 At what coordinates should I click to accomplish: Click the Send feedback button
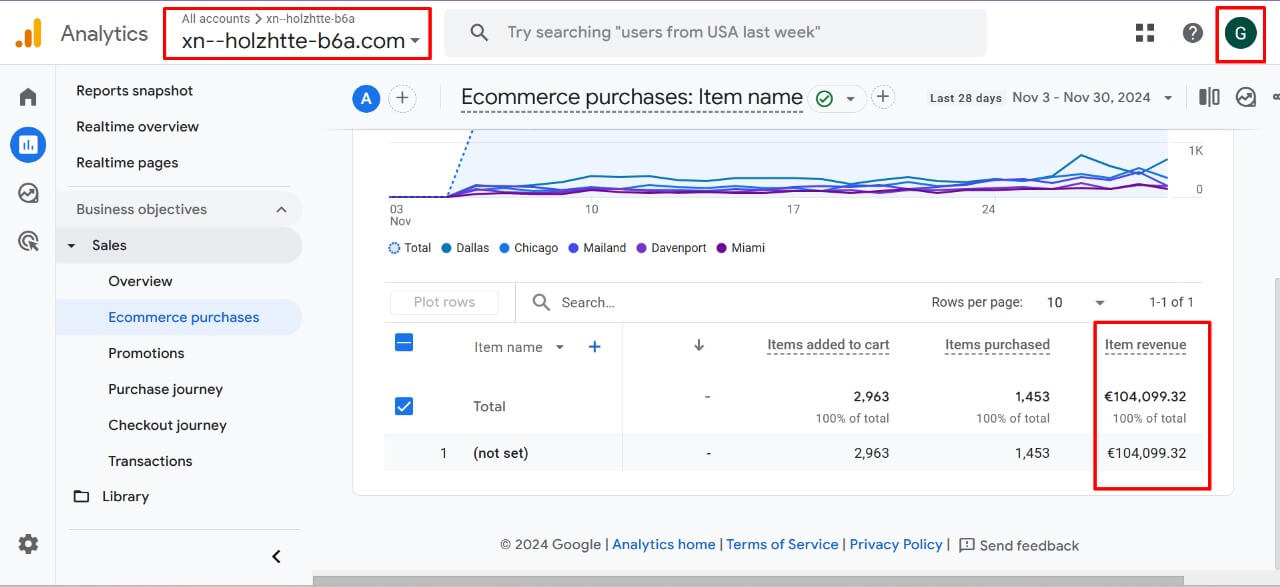coord(1019,545)
